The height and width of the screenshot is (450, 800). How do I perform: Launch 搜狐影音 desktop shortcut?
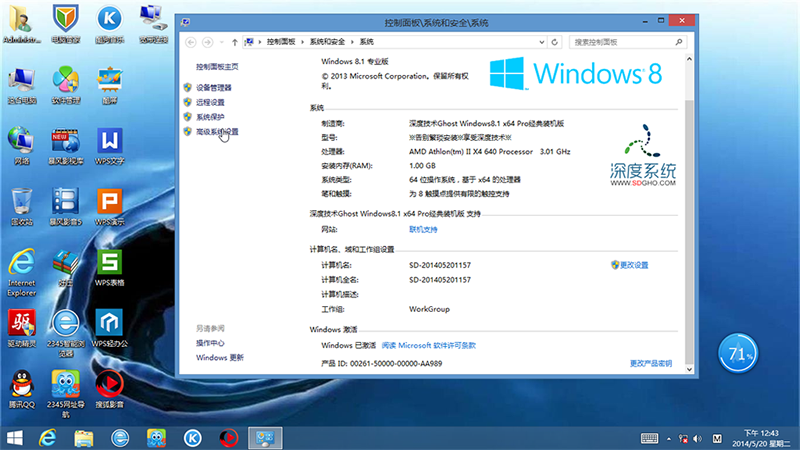(x=109, y=390)
